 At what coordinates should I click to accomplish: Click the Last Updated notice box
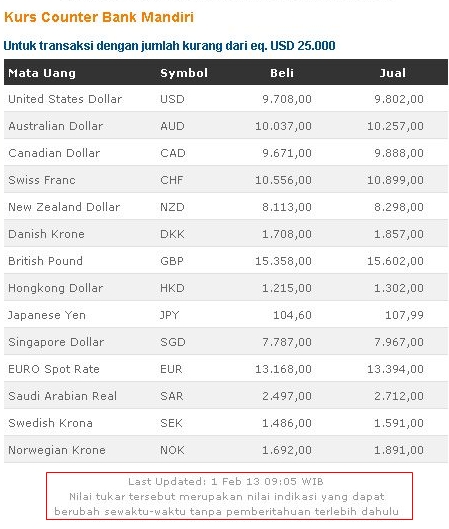point(229,496)
